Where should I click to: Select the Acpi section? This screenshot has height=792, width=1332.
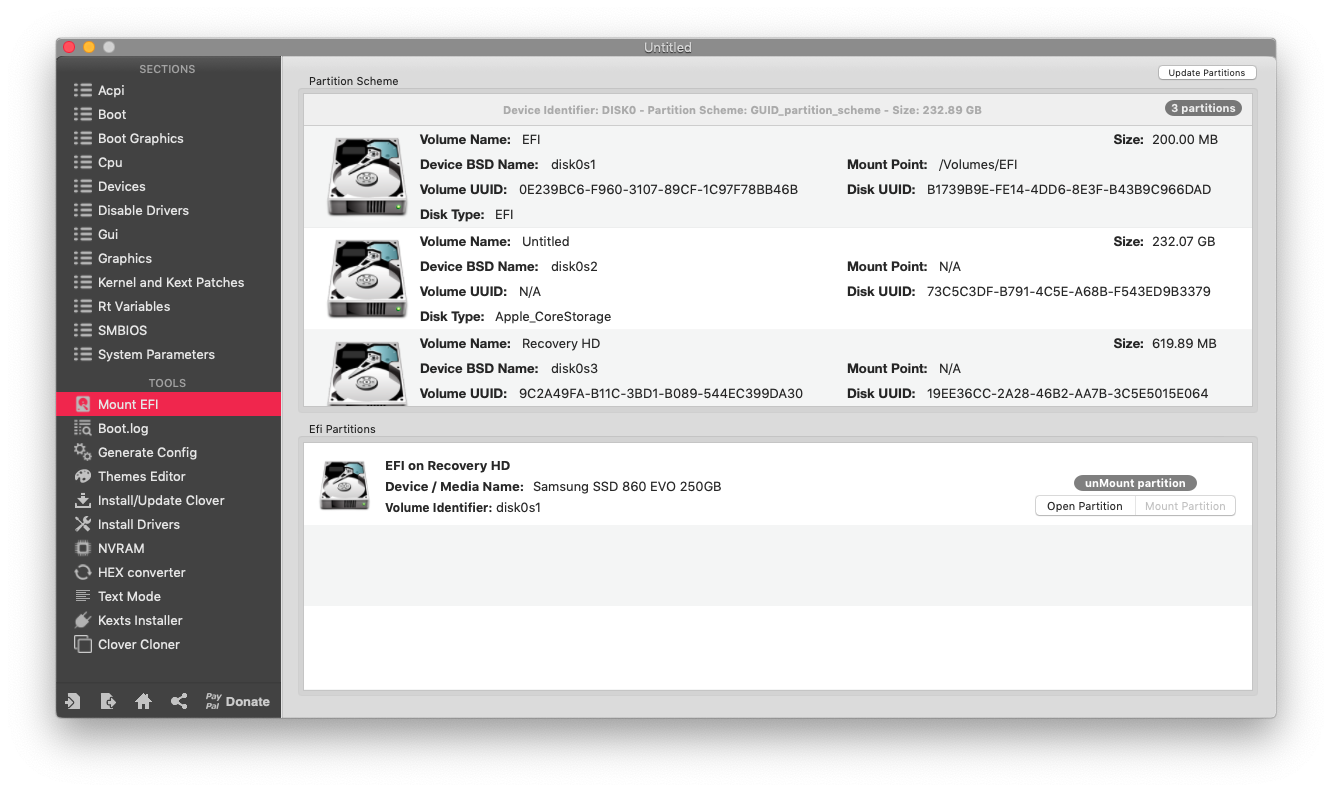click(111, 90)
